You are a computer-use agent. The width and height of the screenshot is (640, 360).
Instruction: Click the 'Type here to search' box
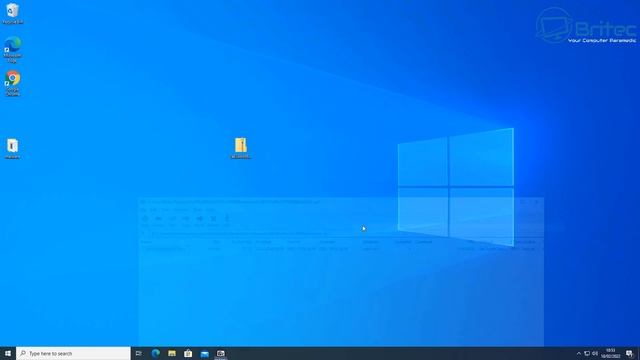point(73,353)
